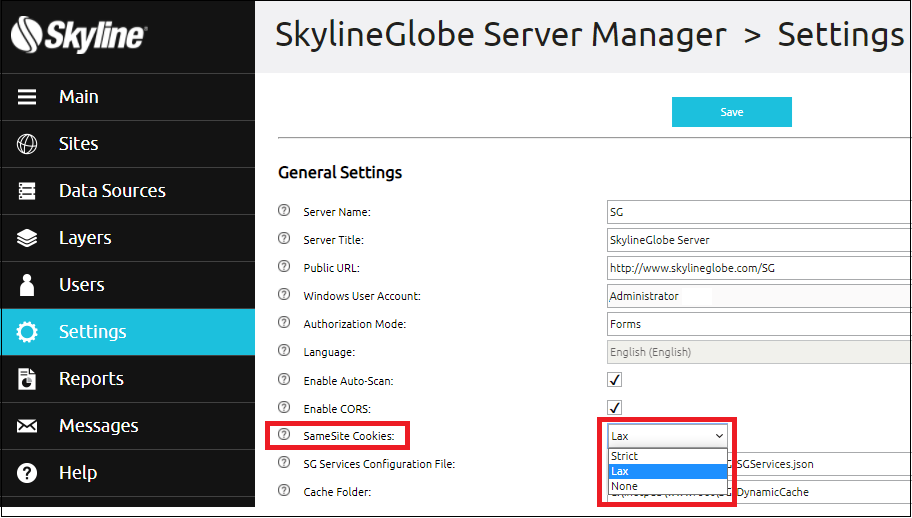This screenshot has width=912, height=518.
Task: Open help for Cache Folder
Action: coord(284,490)
